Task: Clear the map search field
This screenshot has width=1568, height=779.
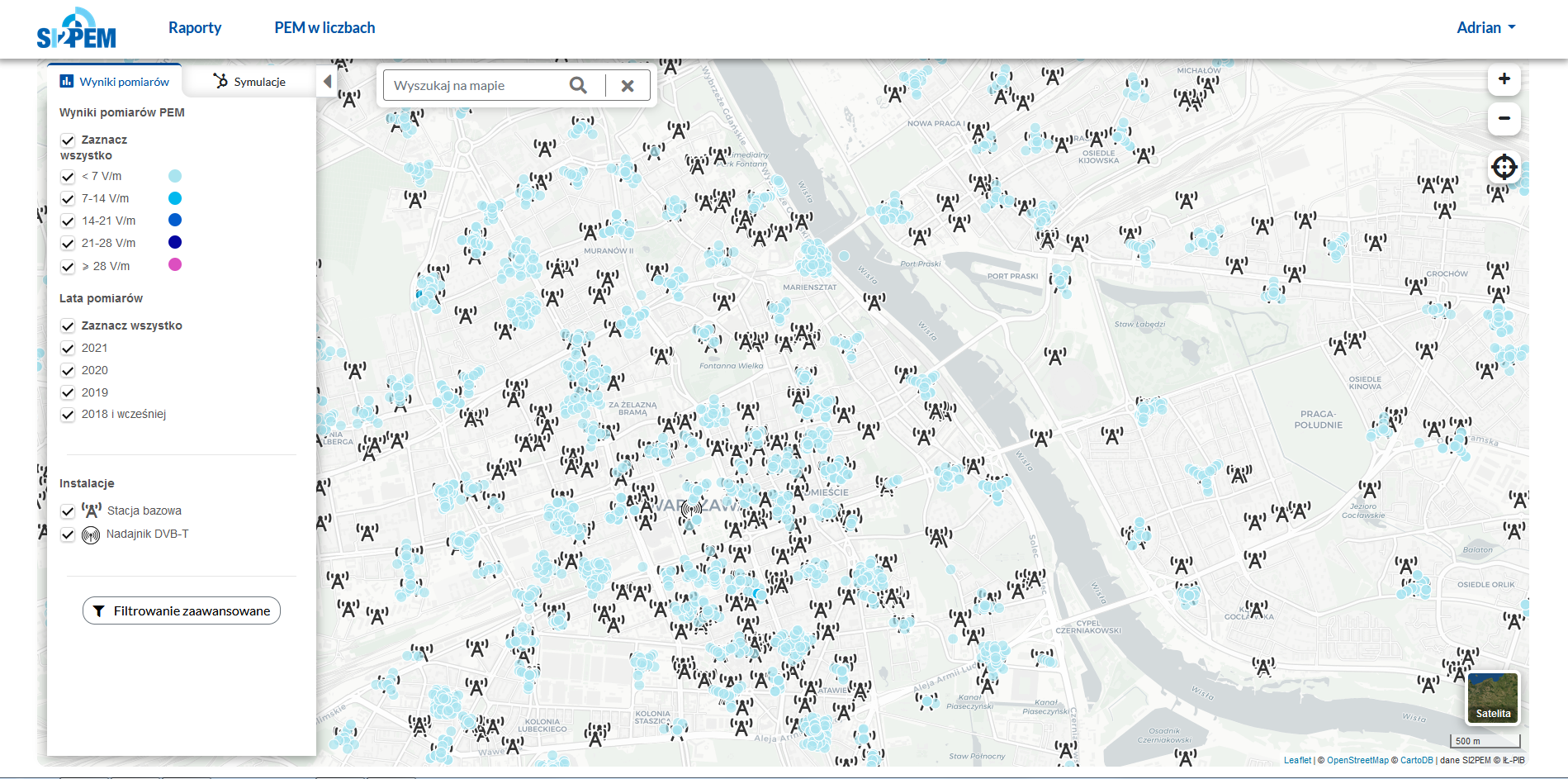Action: 628,85
